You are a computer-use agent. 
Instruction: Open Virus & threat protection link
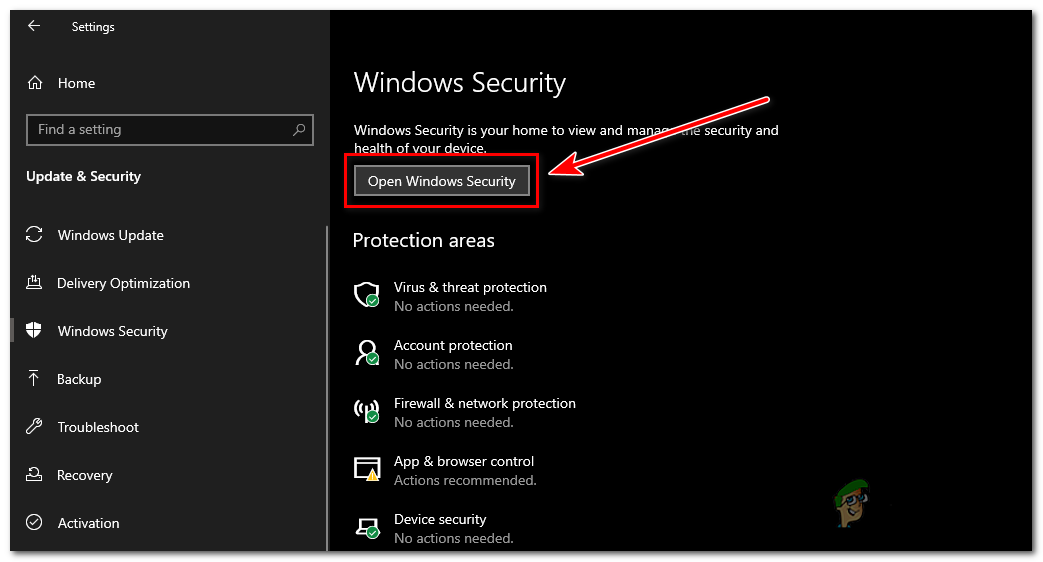pos(470,287)
